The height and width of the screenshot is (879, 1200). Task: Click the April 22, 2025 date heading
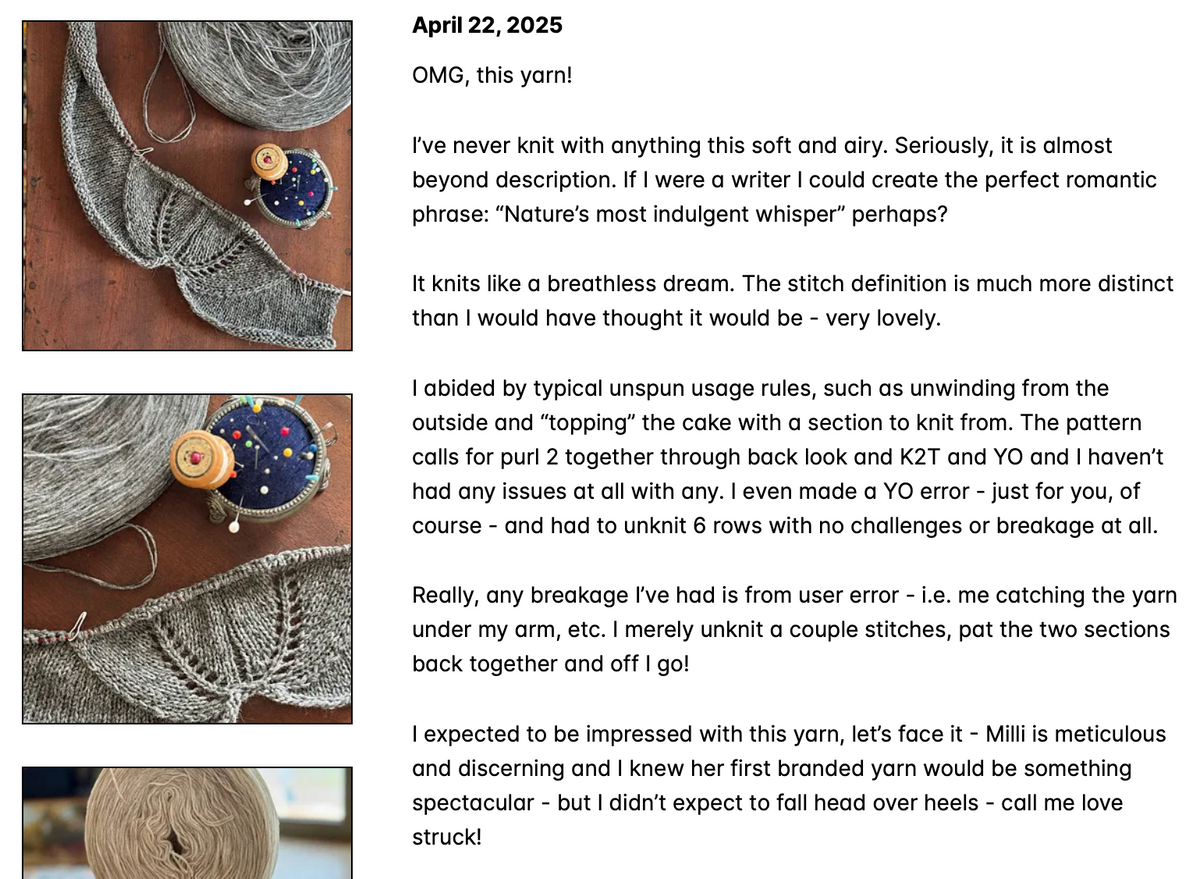tap(487, 26)
